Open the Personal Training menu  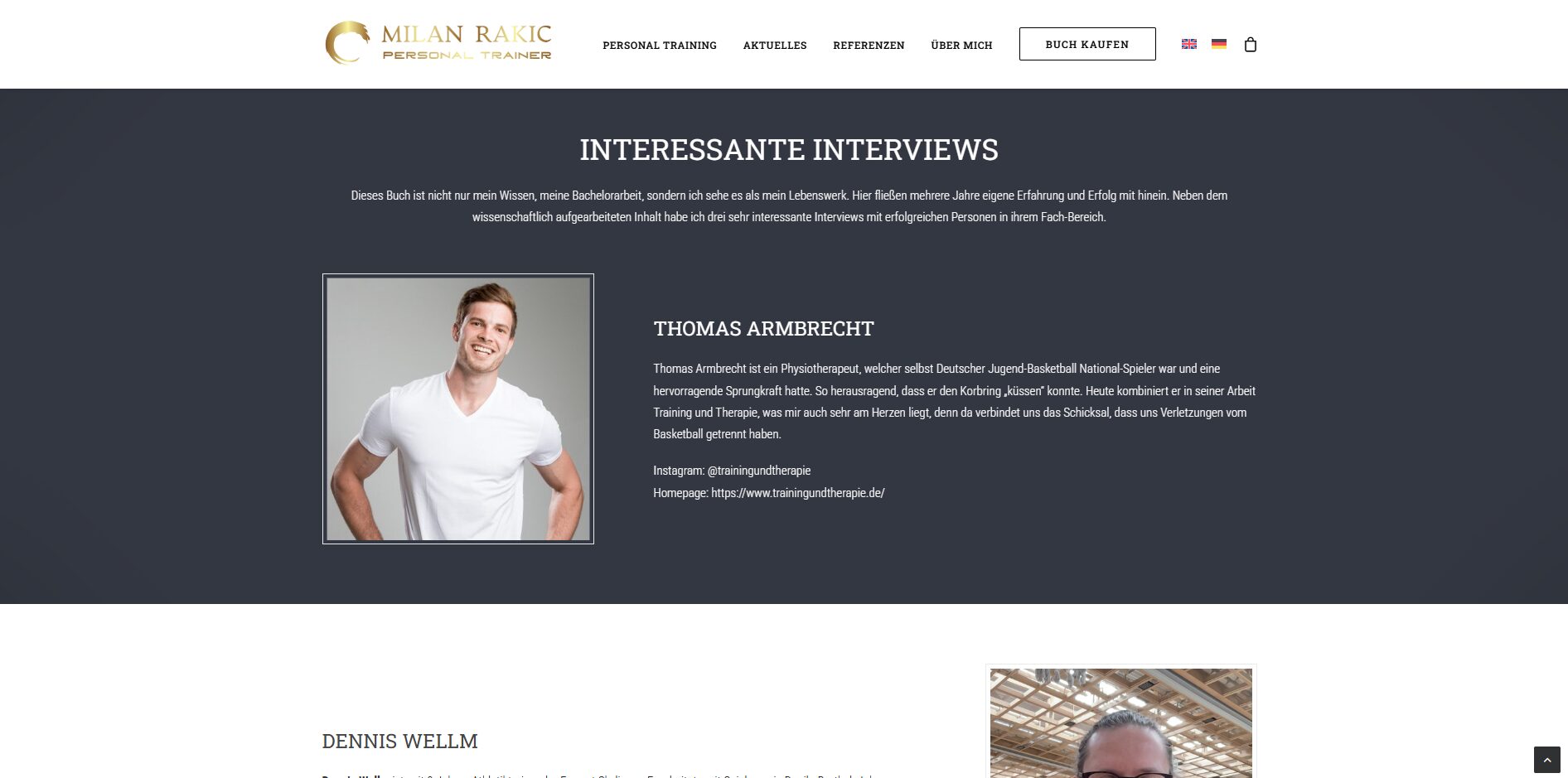coord(660,45)
